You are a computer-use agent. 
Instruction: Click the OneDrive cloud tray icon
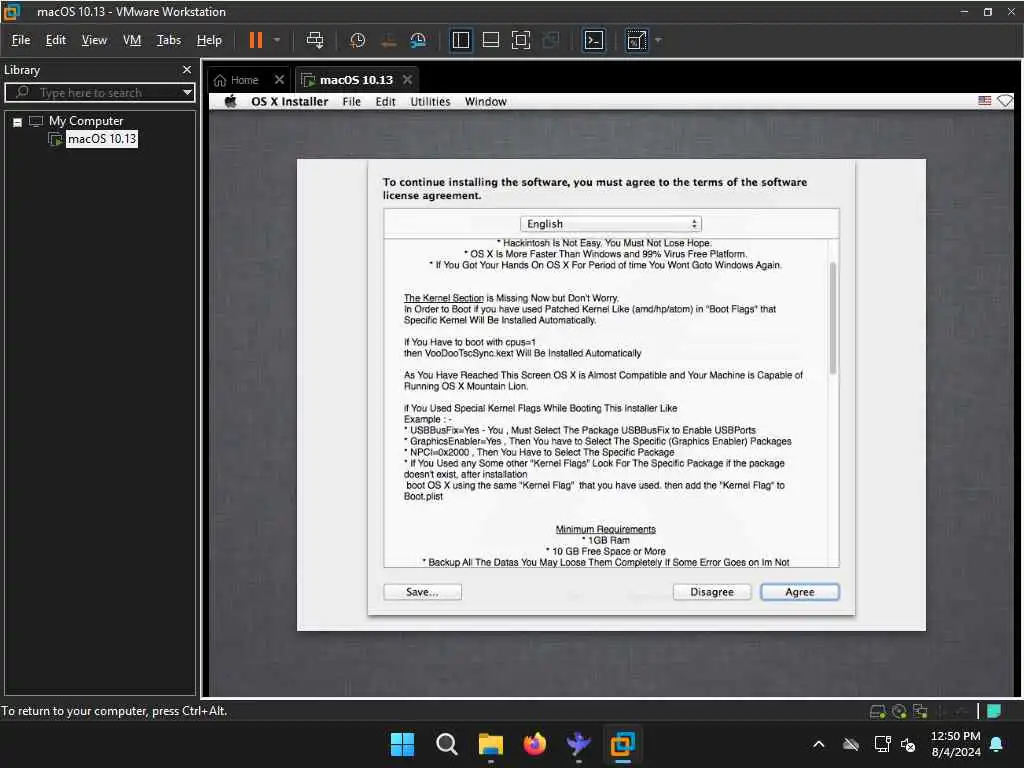tap(850, 744)
